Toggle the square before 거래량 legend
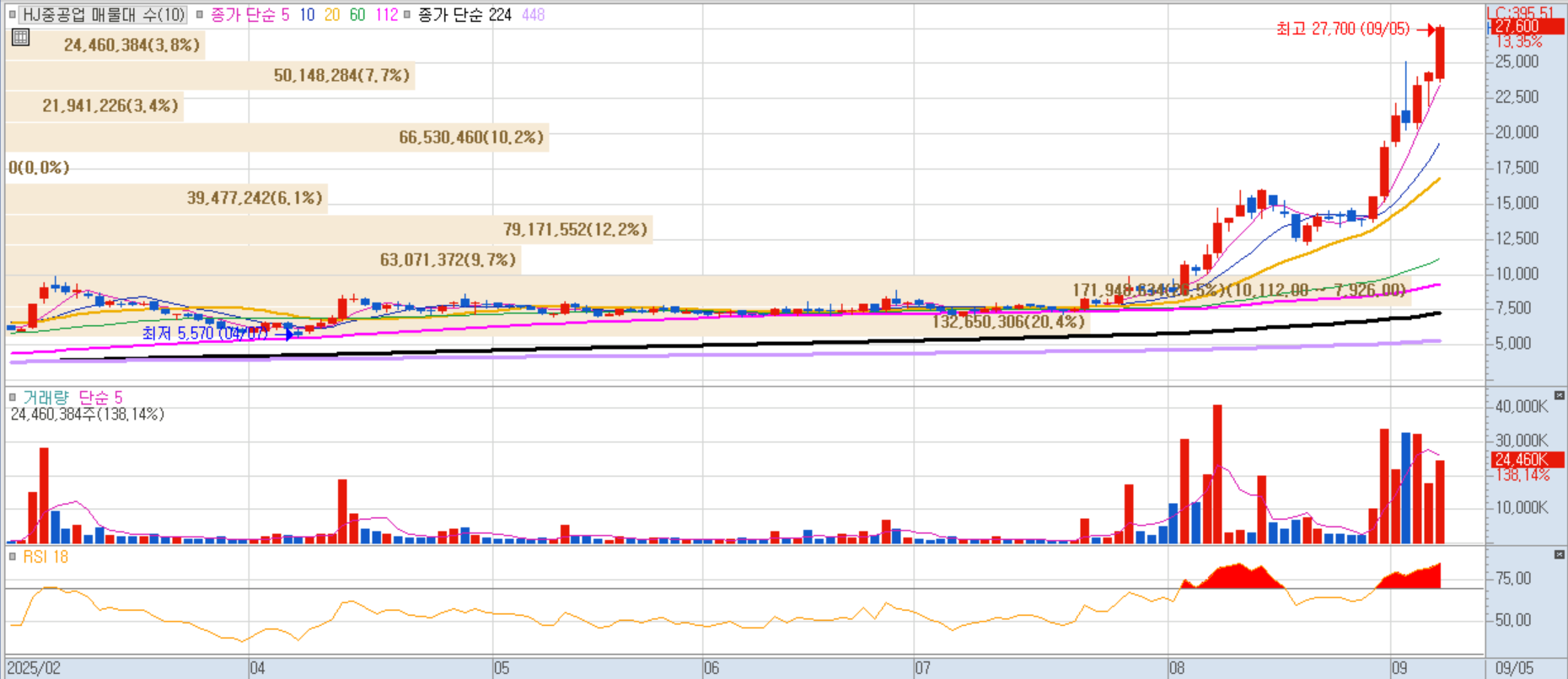The height and width of the screenshot is (679, 1568). click(x=13, y=397)
